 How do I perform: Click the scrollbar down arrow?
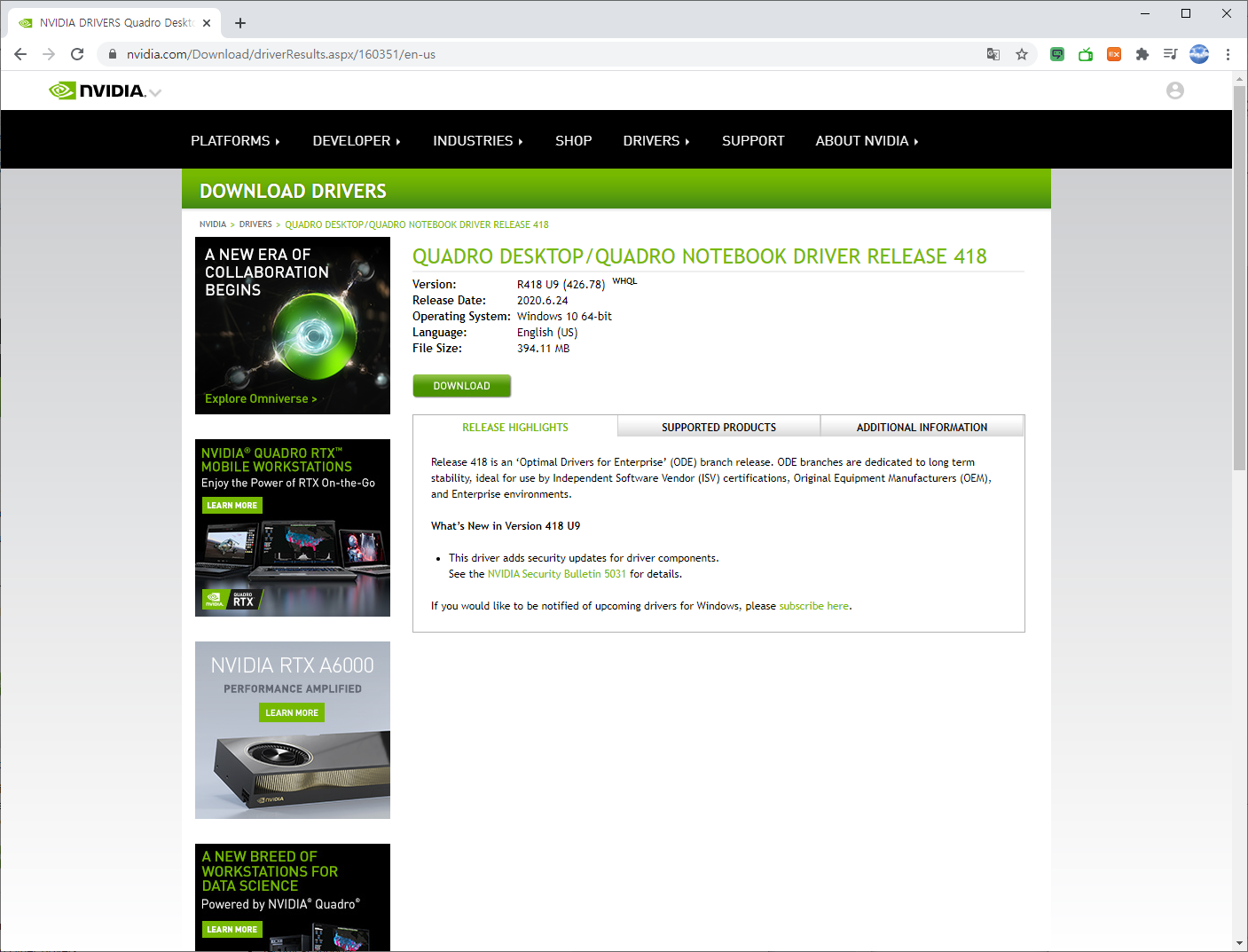tap(1240, 943)
